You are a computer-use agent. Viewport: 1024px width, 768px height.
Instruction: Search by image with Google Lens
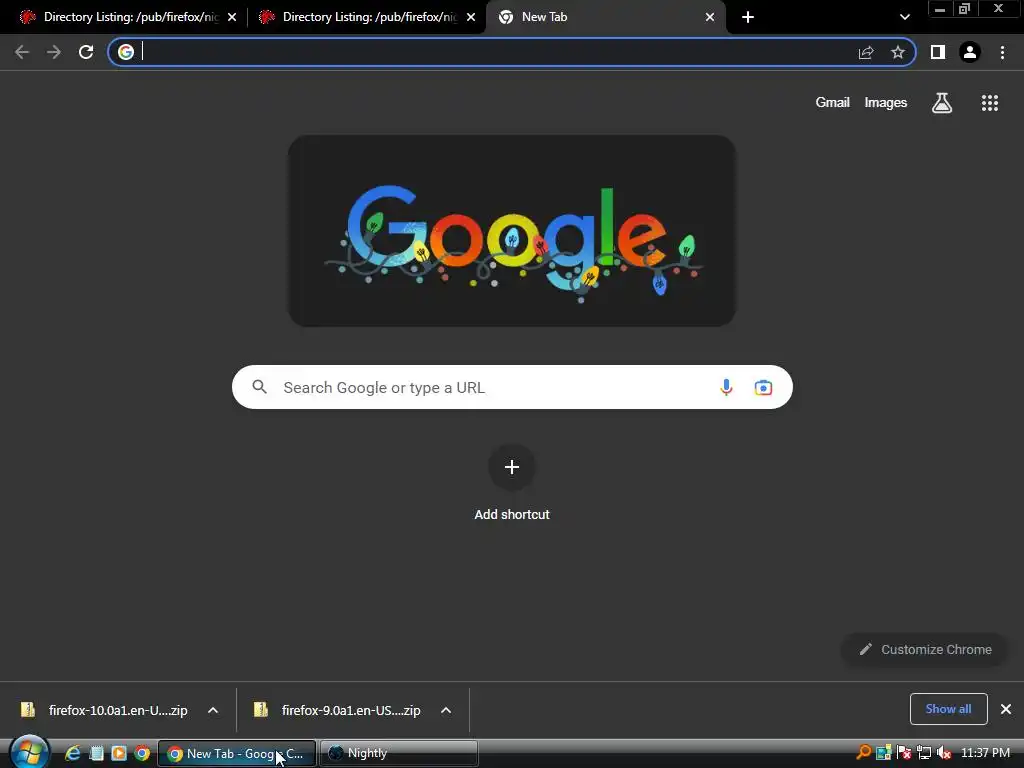[x=763, y=387]
